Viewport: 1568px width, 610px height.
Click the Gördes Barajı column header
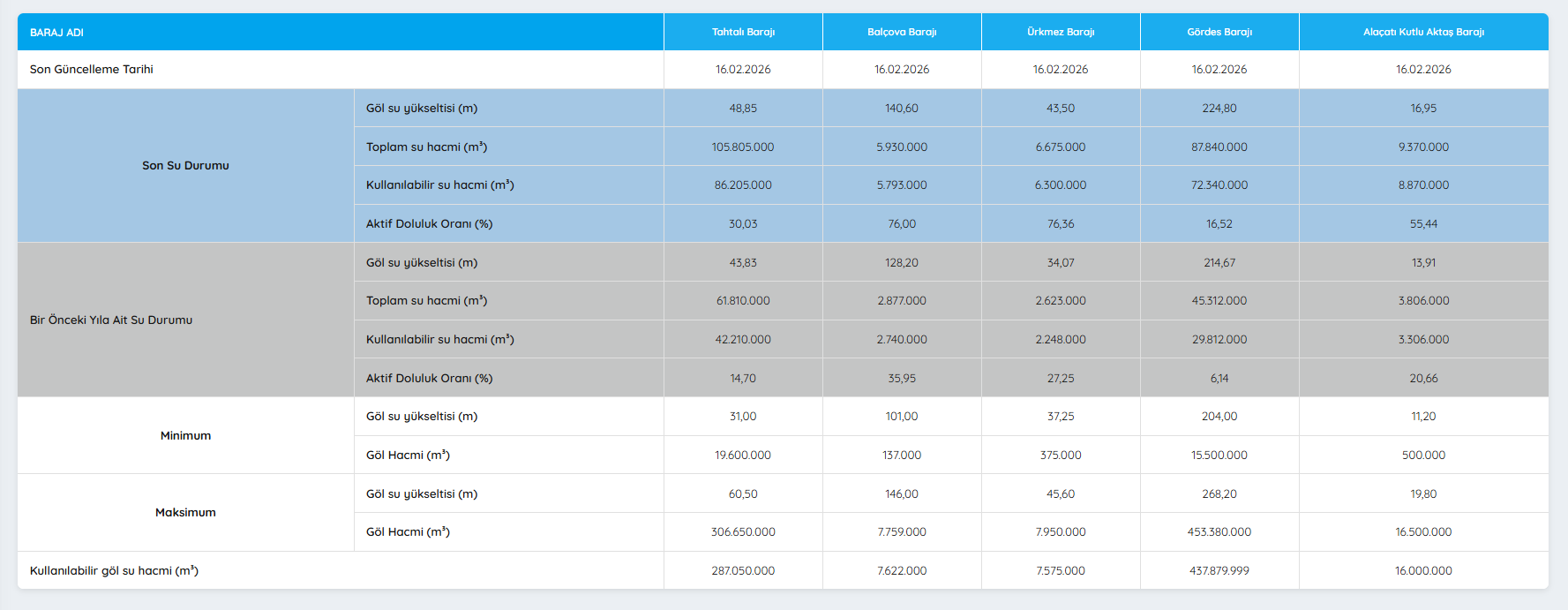click(1219, 33)
